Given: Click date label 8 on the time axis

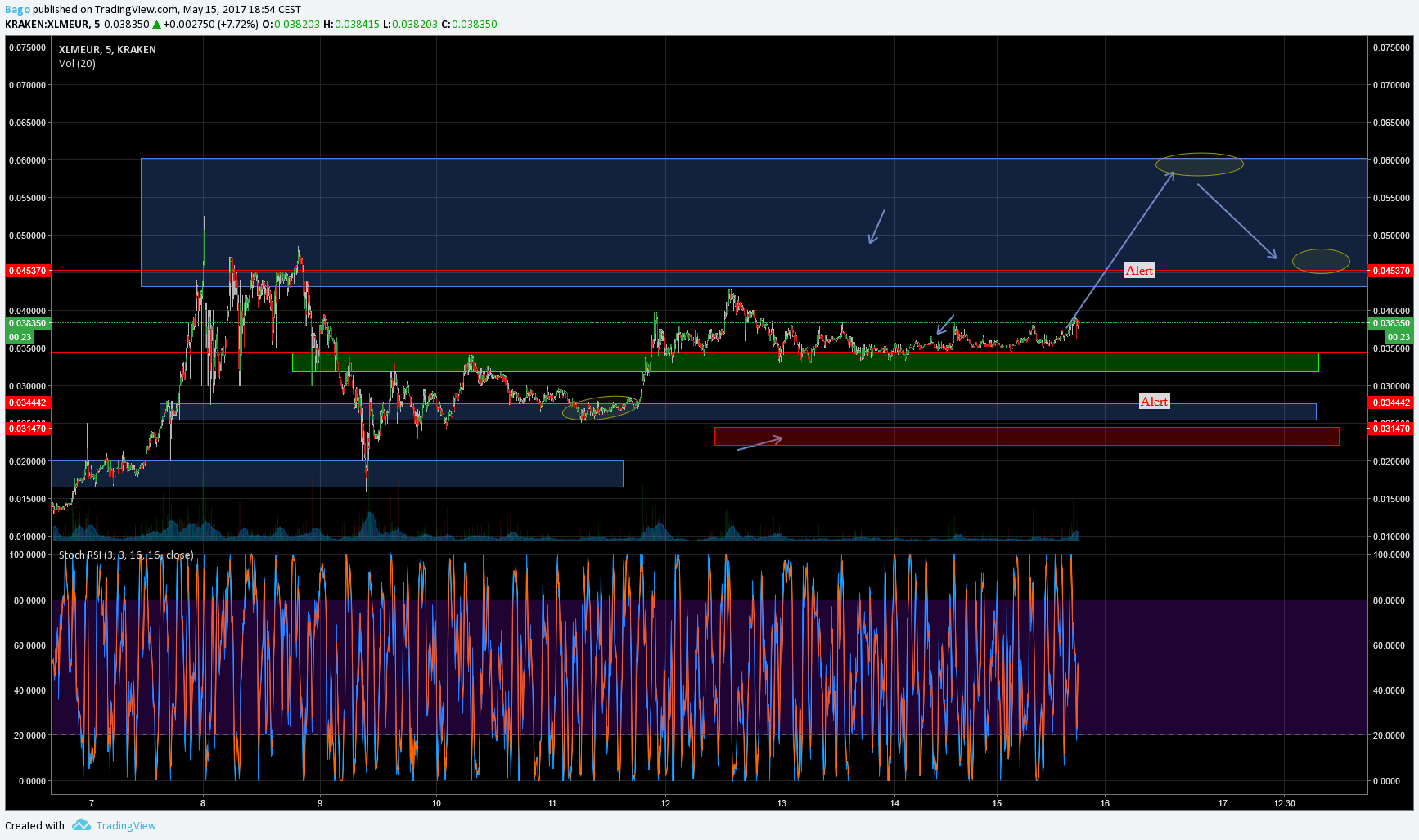Looking at the screenshot, I should (203, 803).
